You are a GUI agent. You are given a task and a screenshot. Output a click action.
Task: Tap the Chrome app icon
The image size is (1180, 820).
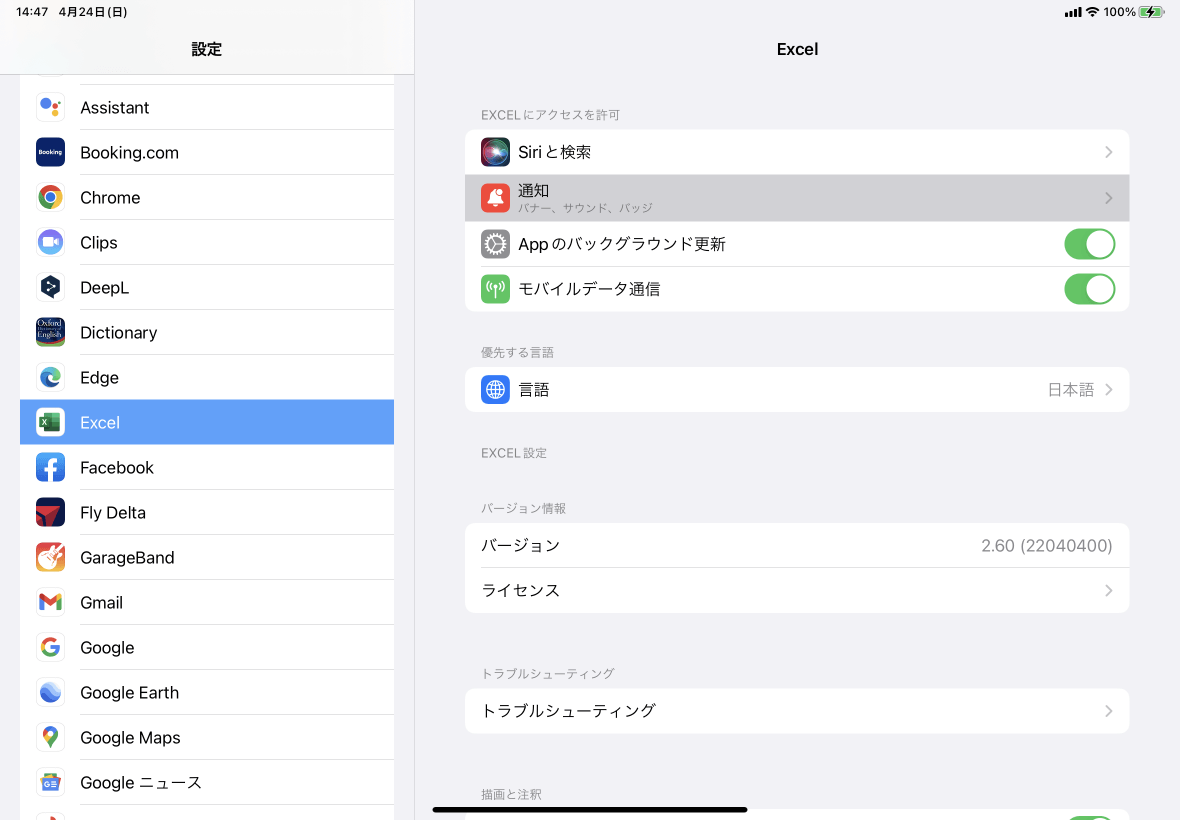pyautogui.click(x=50, y=198)
